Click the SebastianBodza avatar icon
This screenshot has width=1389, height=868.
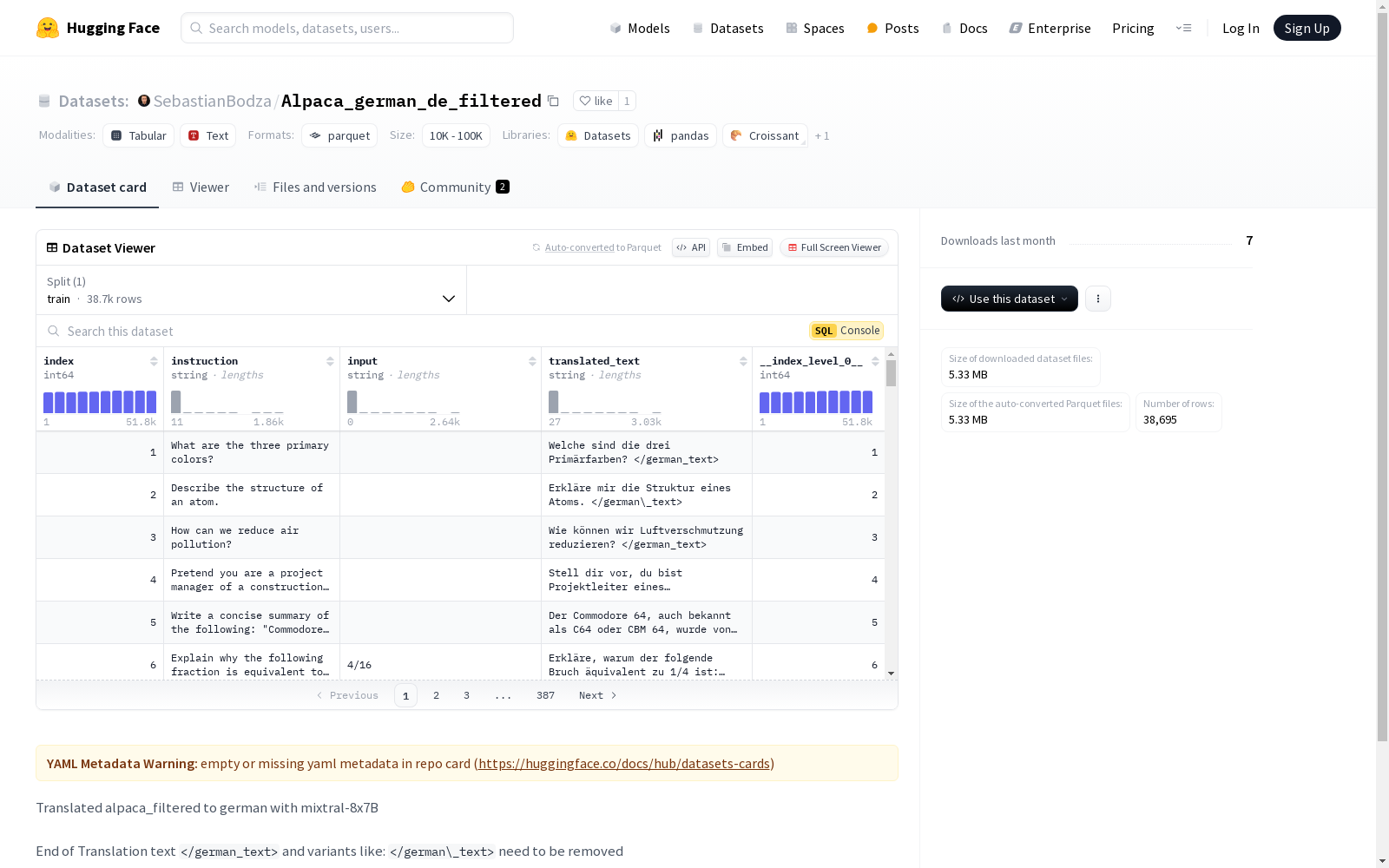point(144,101)
